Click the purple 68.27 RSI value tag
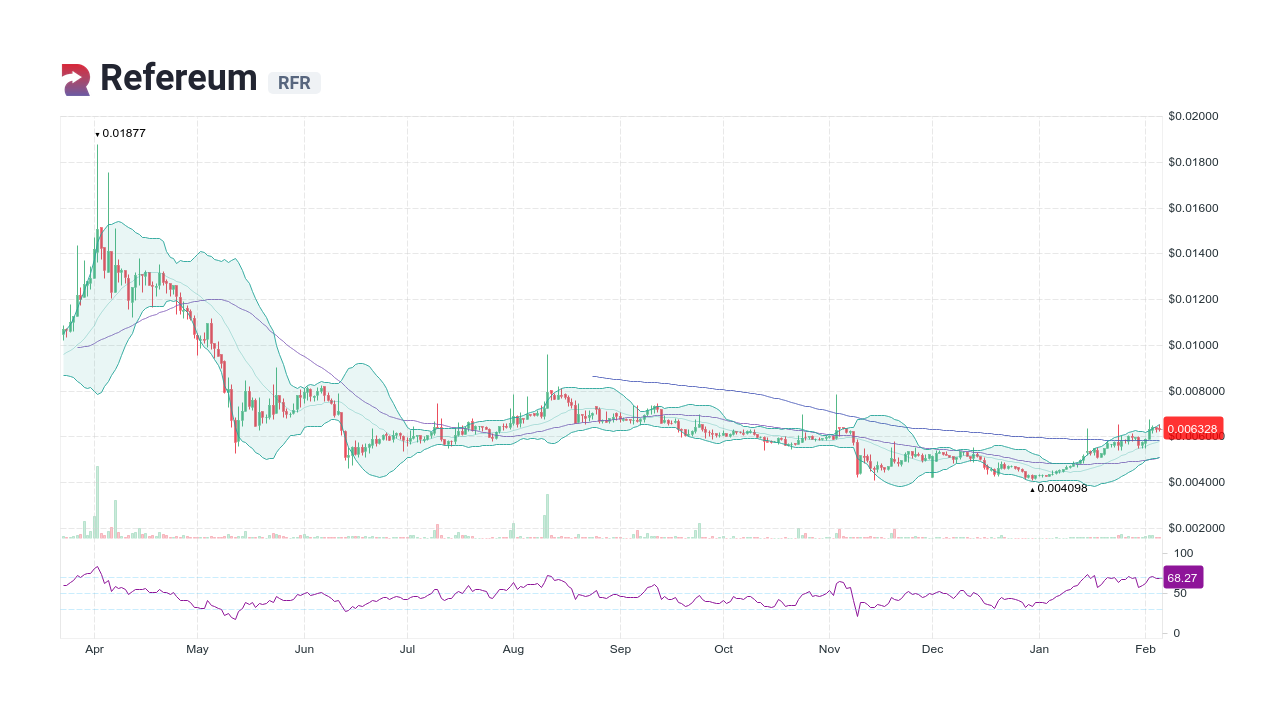Viewport: 1280px width, 720px height. [1183, 578]
